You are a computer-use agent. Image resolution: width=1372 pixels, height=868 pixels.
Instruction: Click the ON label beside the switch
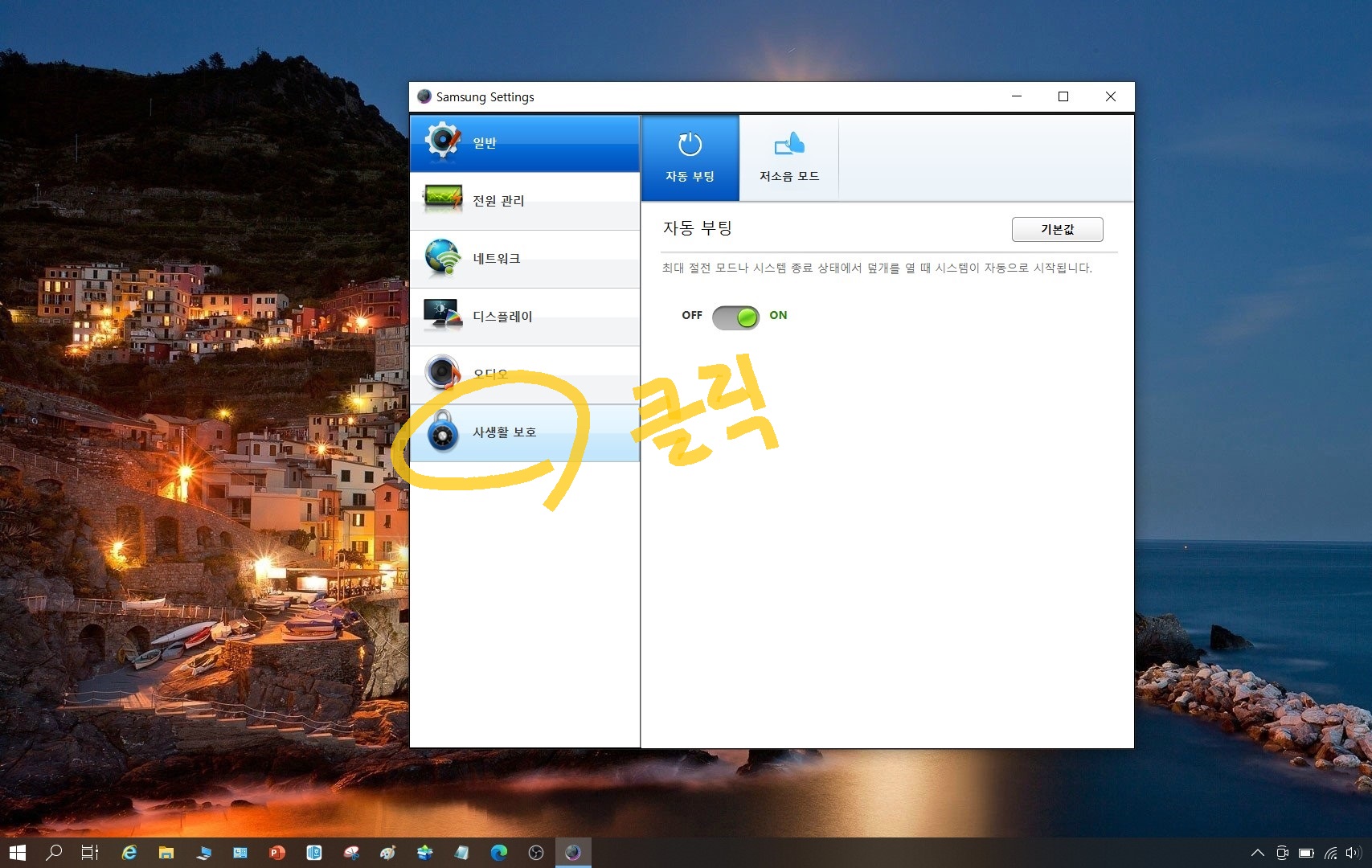coord(778,315)
